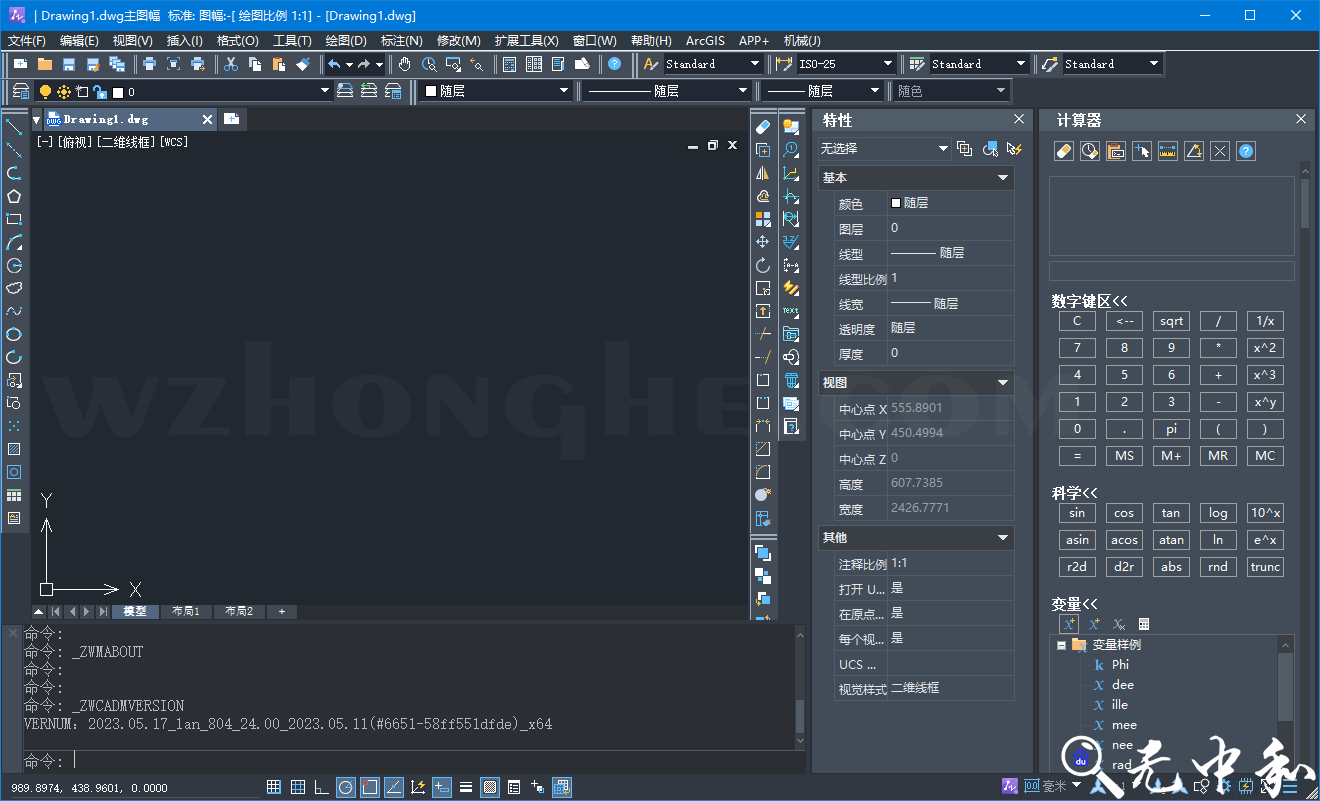Toggle Ortho mode in status bar
Viewport: 1320px width, 801px height.
point(321,787)
